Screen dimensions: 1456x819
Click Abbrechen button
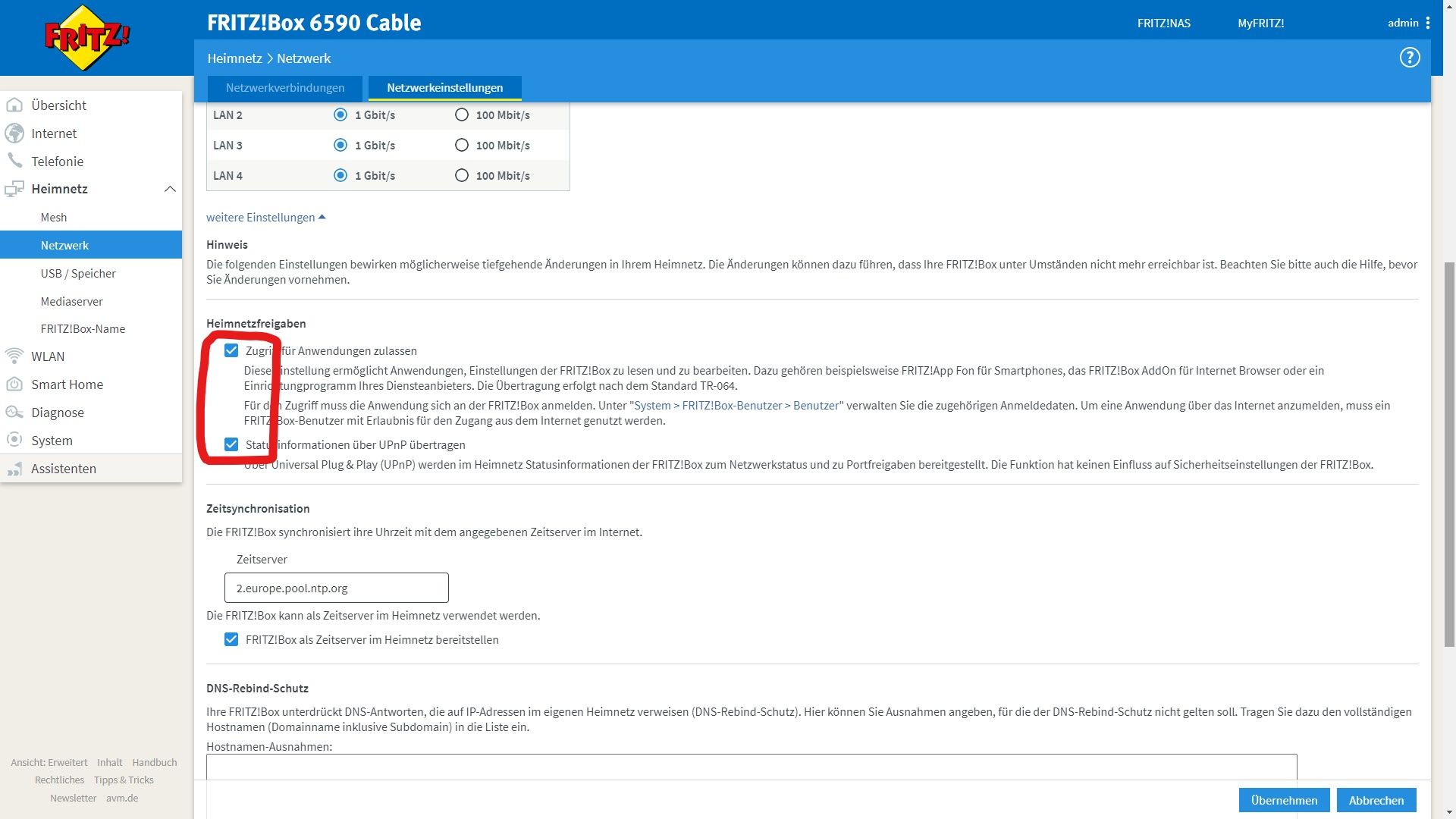point(1376,800)
